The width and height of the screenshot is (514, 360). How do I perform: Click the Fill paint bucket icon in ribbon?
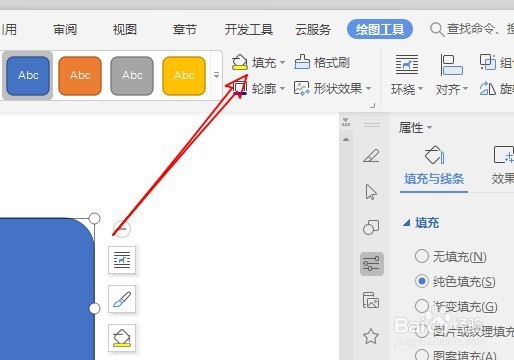(240, 62)
